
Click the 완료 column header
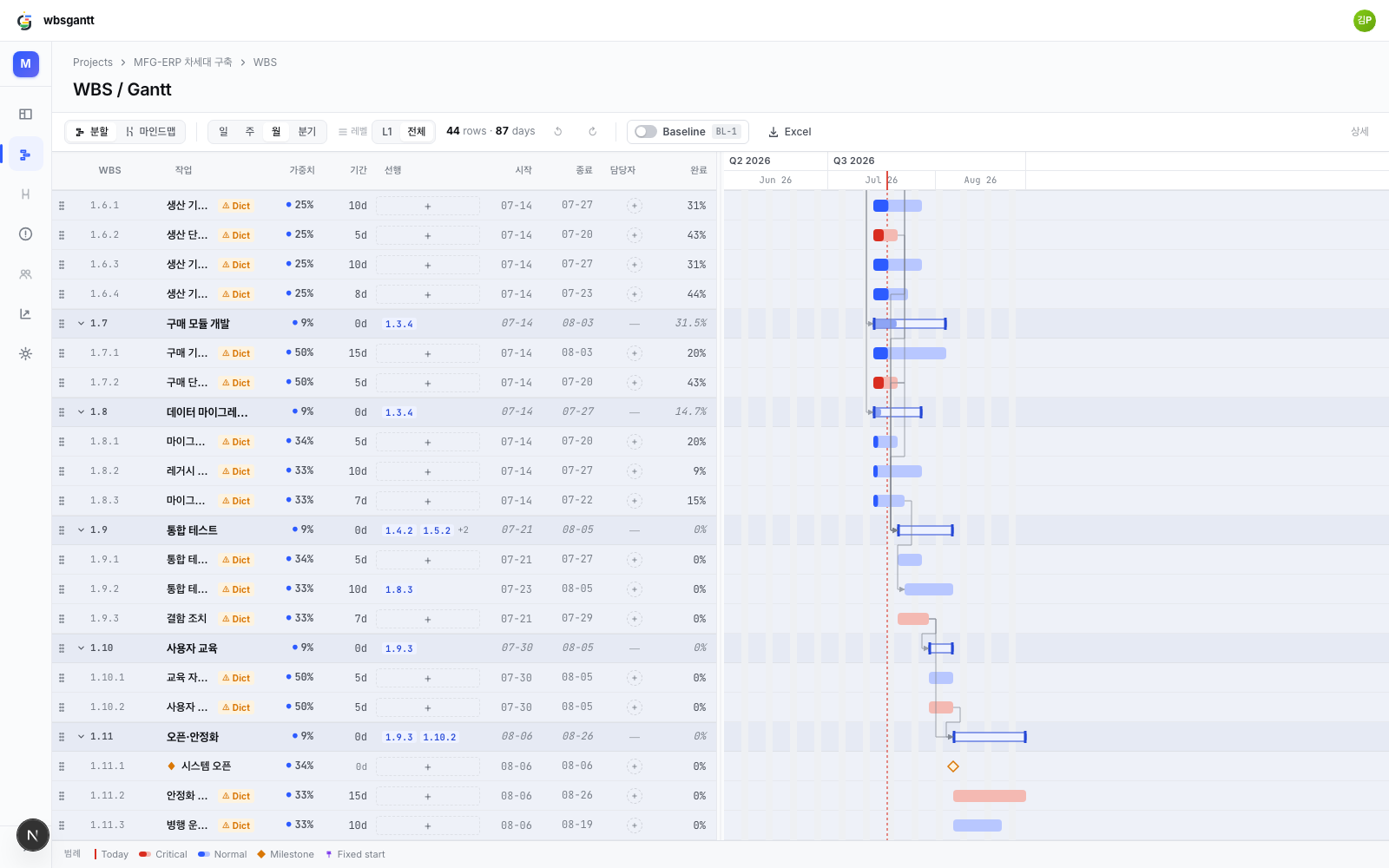click(699, 170)
